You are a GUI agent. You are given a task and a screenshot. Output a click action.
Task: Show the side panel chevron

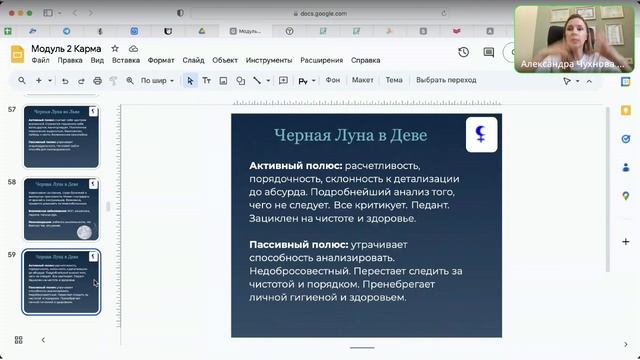point(626,344)
